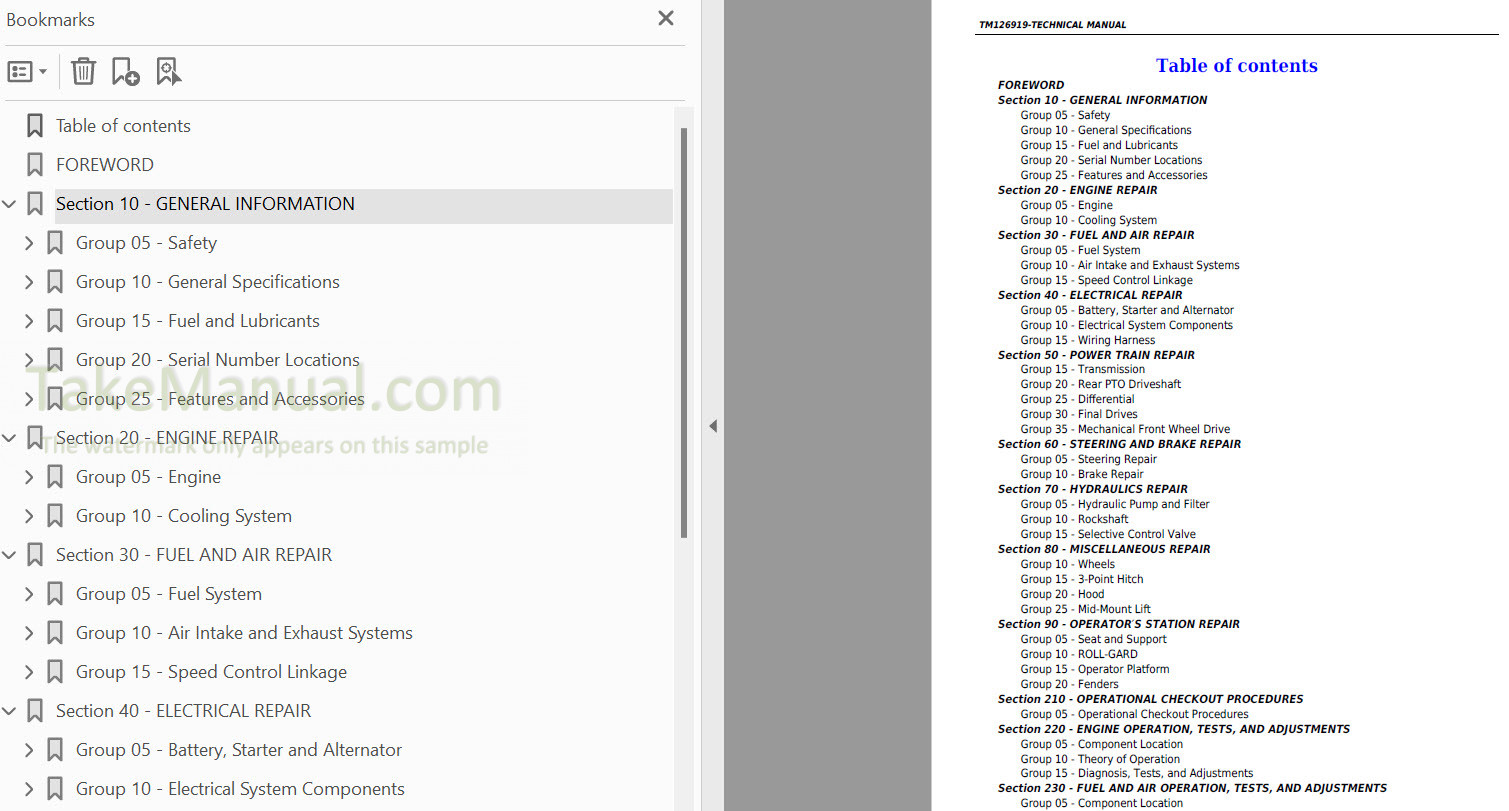The image size is (1509, 811).
Task: Click the bookmark icon beside Group 05 - Engine
Action: coord(55,477)
